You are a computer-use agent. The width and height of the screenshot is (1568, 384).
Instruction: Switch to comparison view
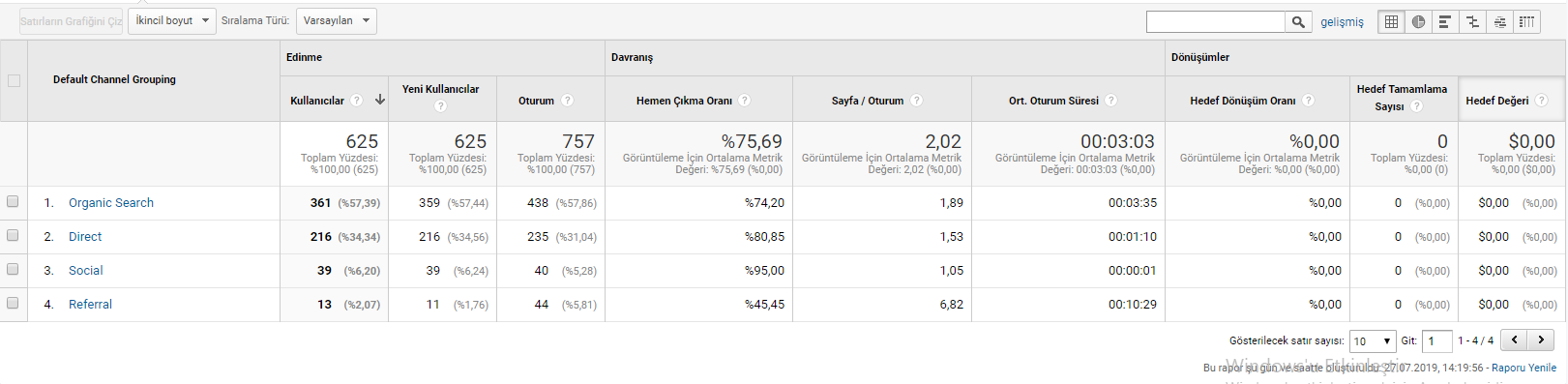(x=1472, y=21)
